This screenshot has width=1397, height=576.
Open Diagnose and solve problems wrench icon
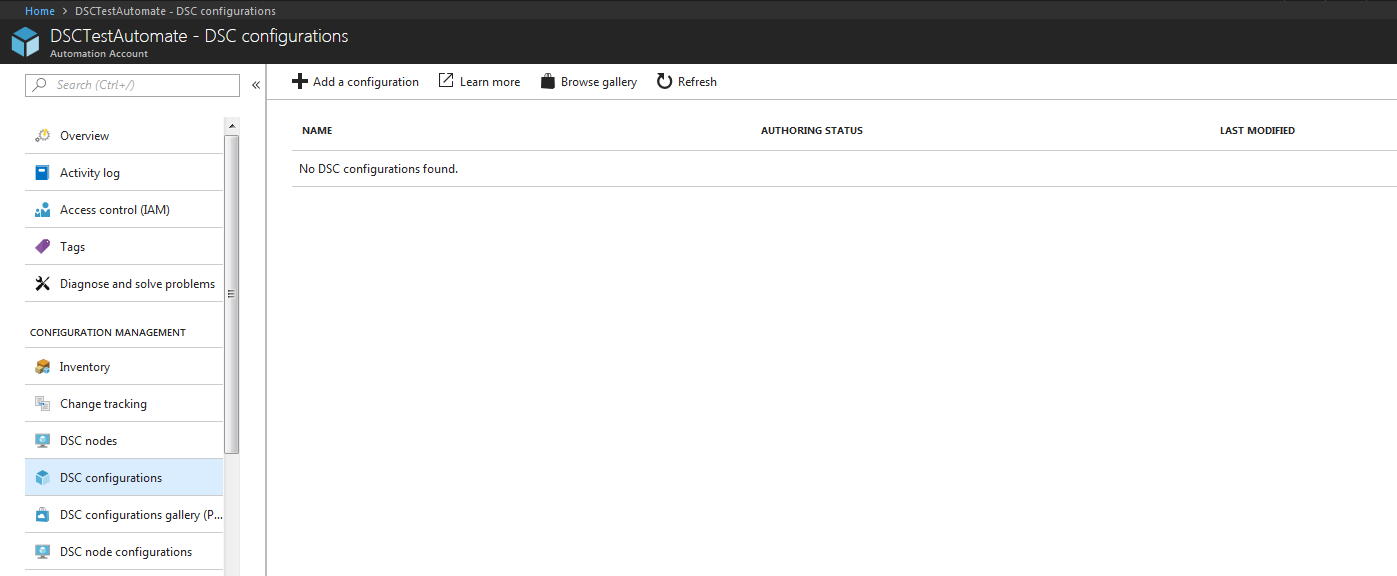click(41, 283)
